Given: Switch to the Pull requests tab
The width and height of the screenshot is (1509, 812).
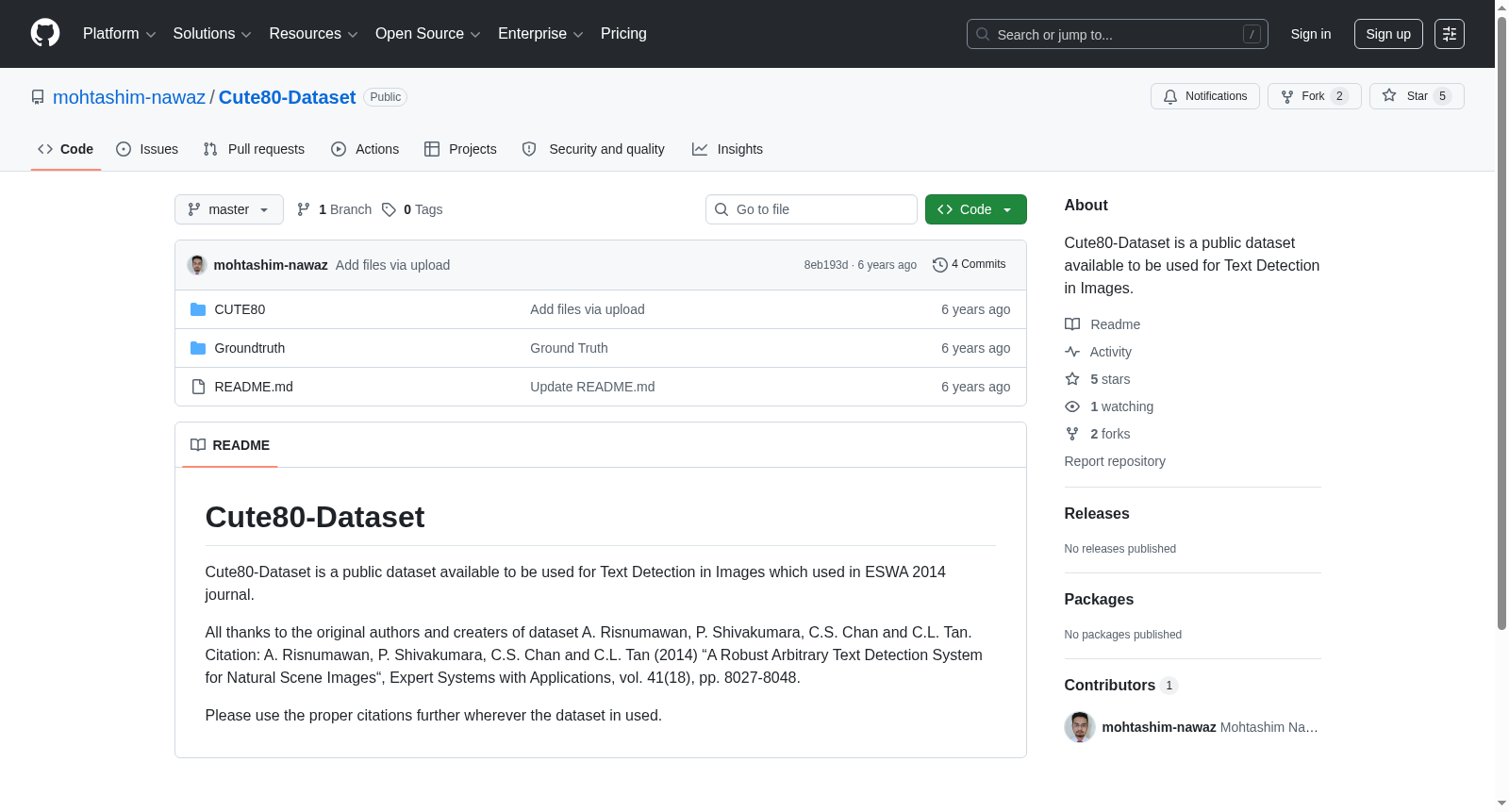Looking at the screenshot, I should (x=254, y=149).
